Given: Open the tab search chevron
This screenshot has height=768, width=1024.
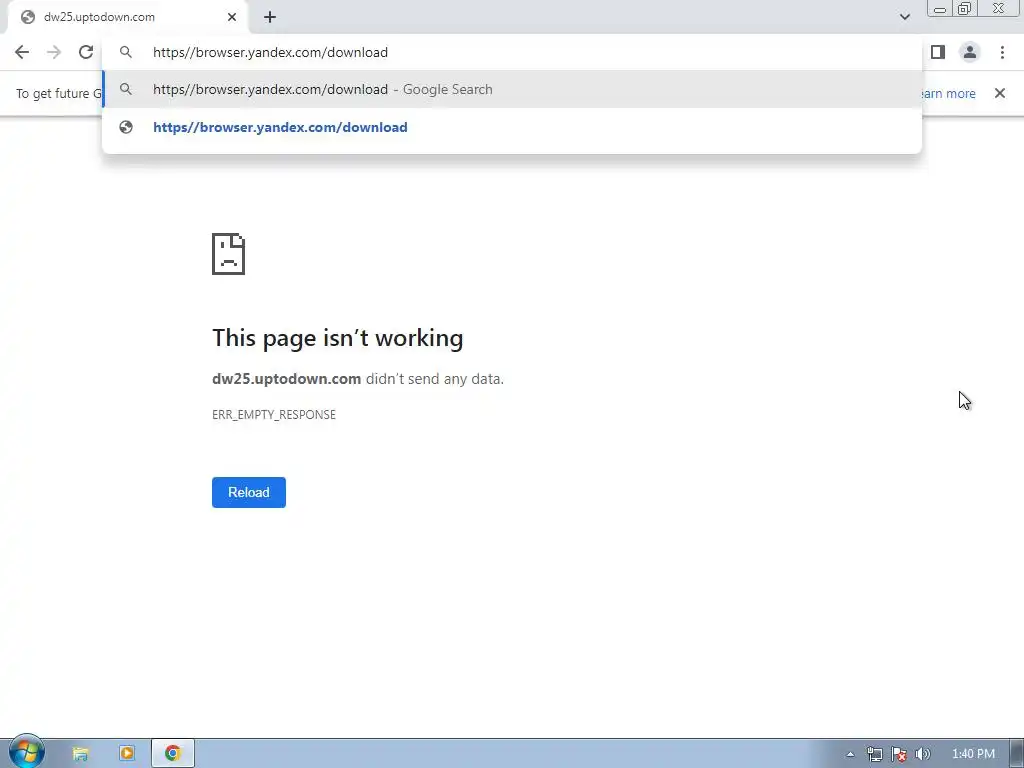Looking at the screenshot, I should 904,17.
